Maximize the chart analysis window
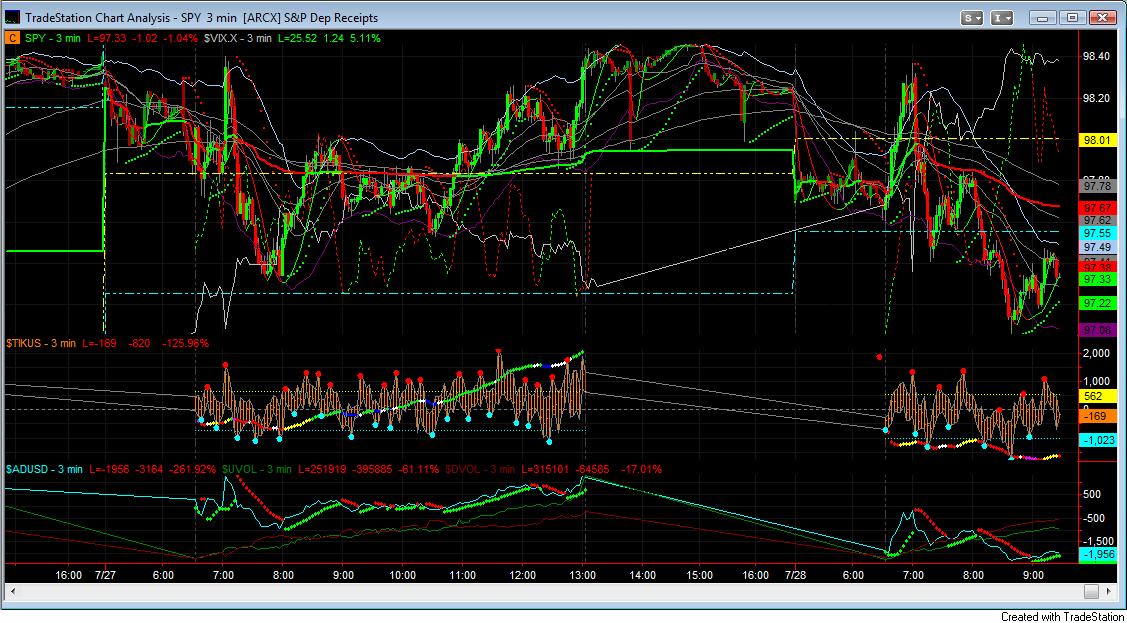Image resolution: width=1127 pixels, height=623 pixels. pos(1072,18)
